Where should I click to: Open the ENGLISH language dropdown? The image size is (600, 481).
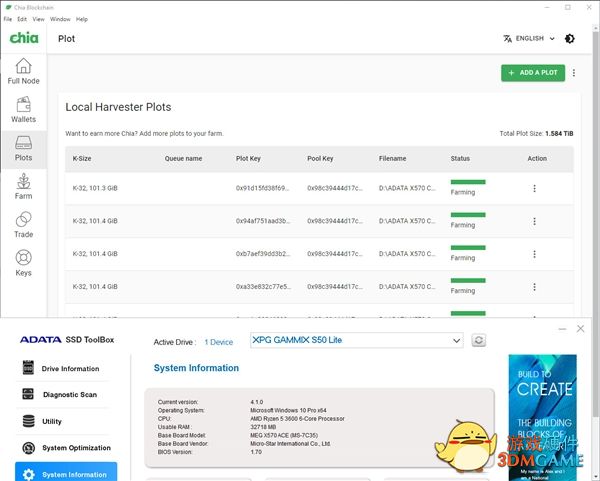[x=529, y=39]
